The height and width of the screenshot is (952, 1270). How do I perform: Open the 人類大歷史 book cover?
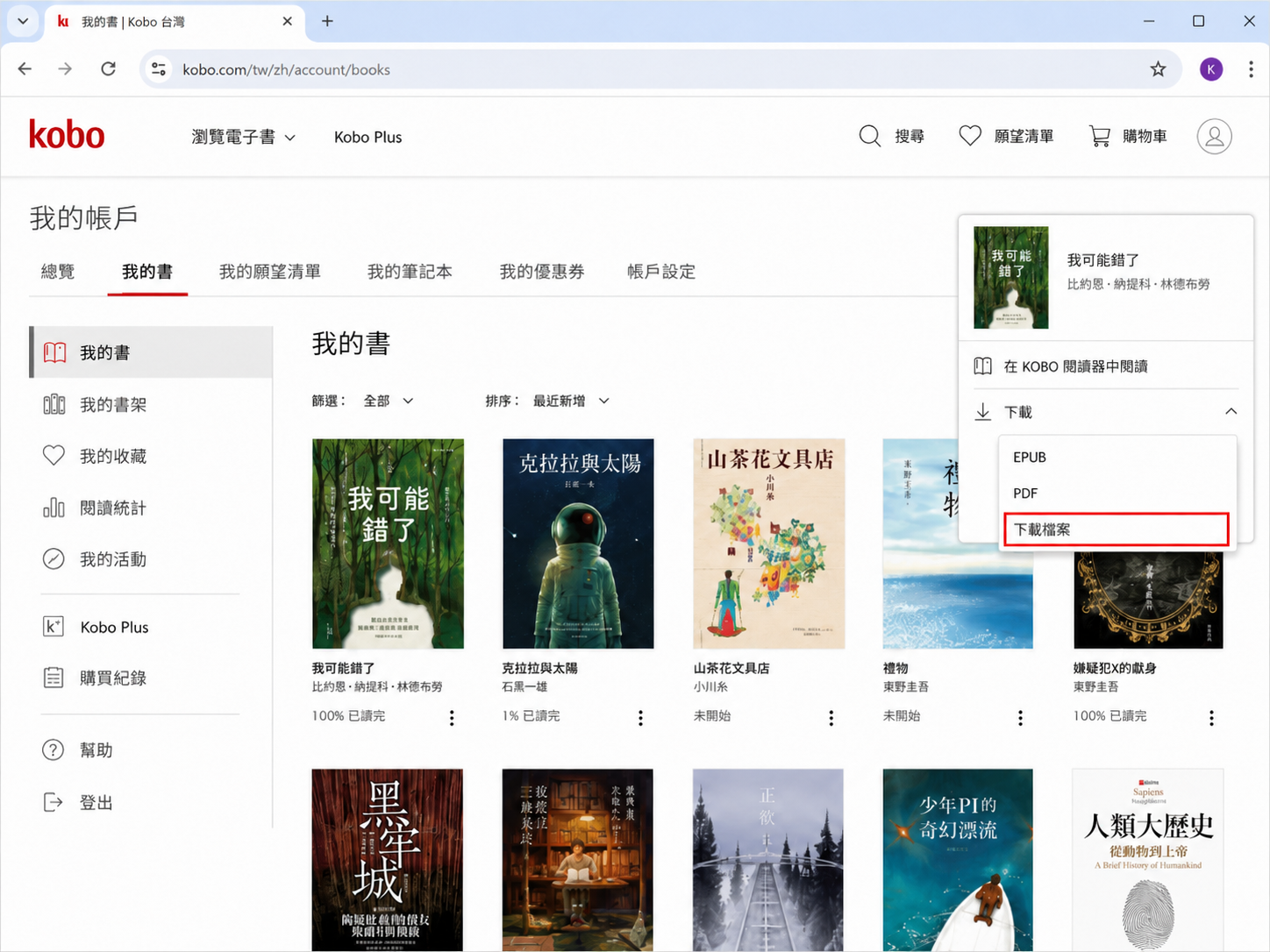1148,860
